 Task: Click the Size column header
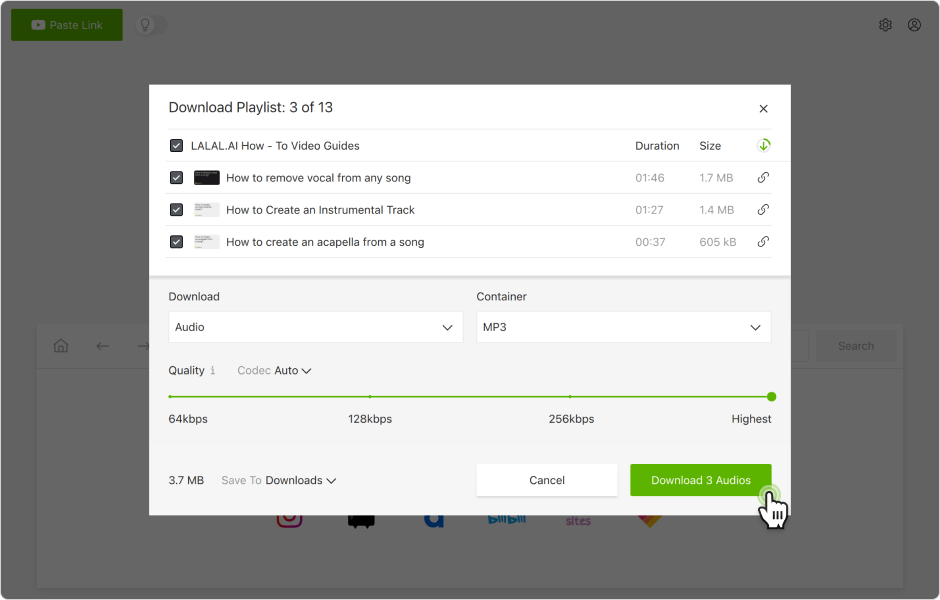pyautogui.click(x=710, y=146)
